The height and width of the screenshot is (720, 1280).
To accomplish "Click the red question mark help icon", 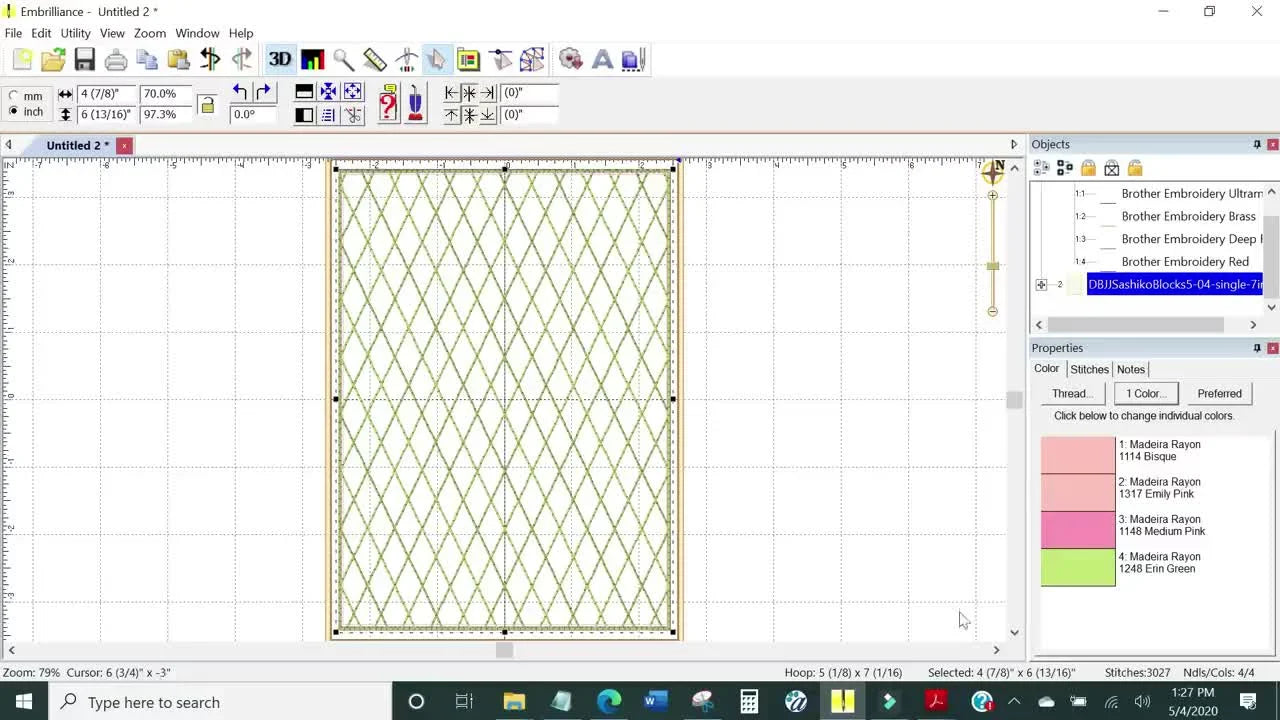I will pos(388,103).
